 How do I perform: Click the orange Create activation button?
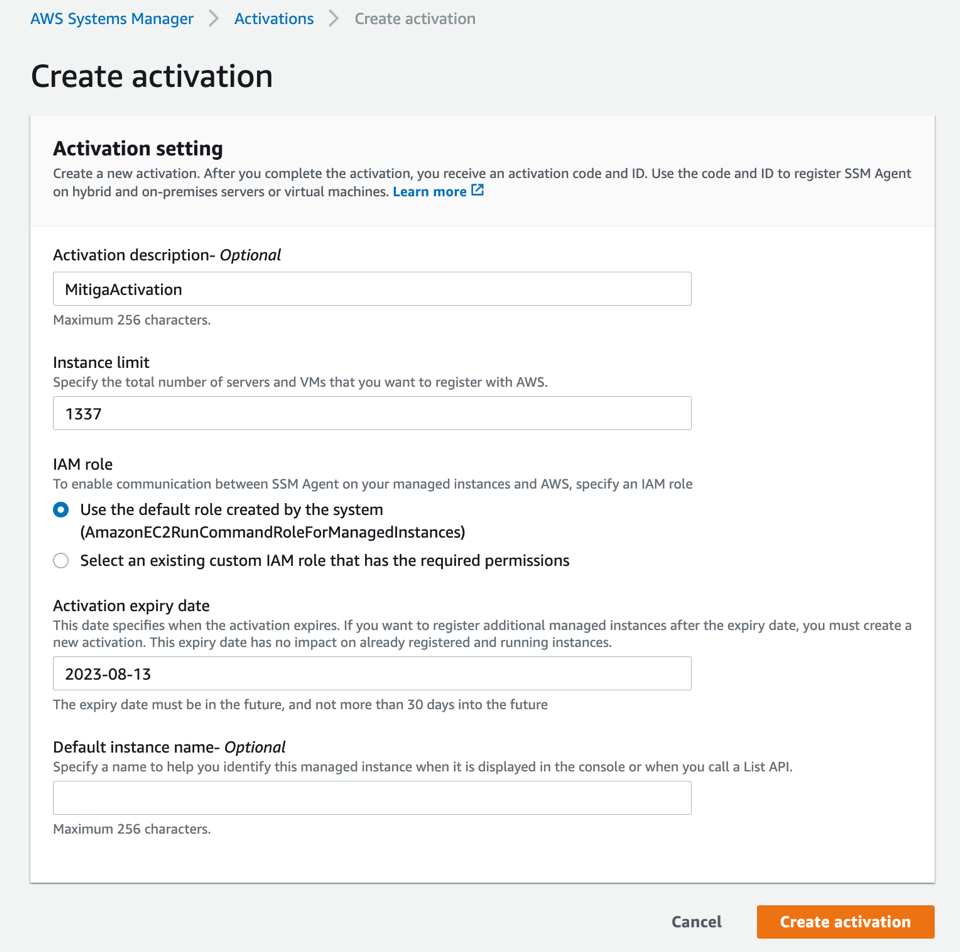click(846, 922)
